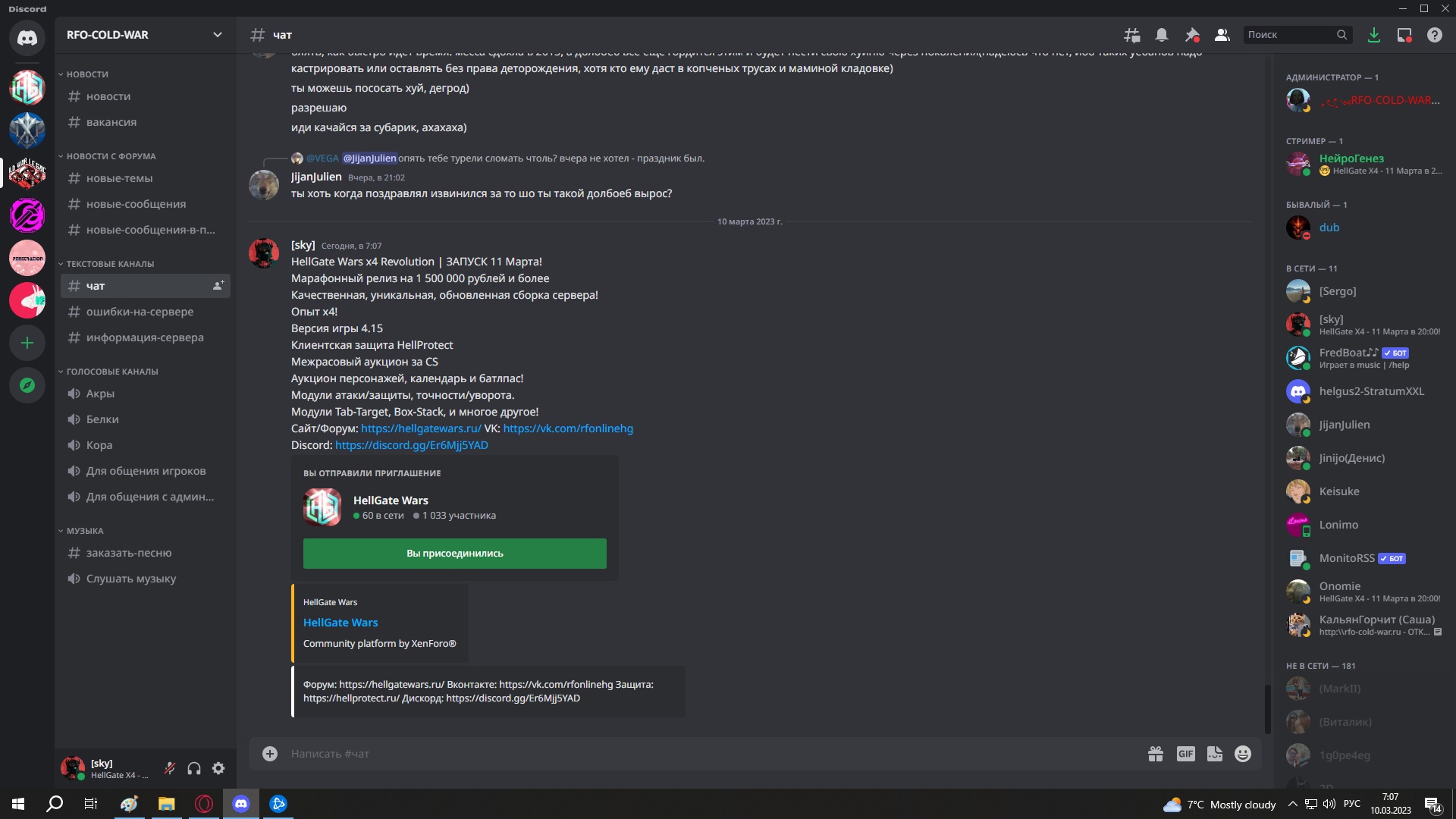Screen dimensions: 1456x819
Task: Open the hellgatewars.ru link
Action: pyautogui.click(x=421, y=428)
